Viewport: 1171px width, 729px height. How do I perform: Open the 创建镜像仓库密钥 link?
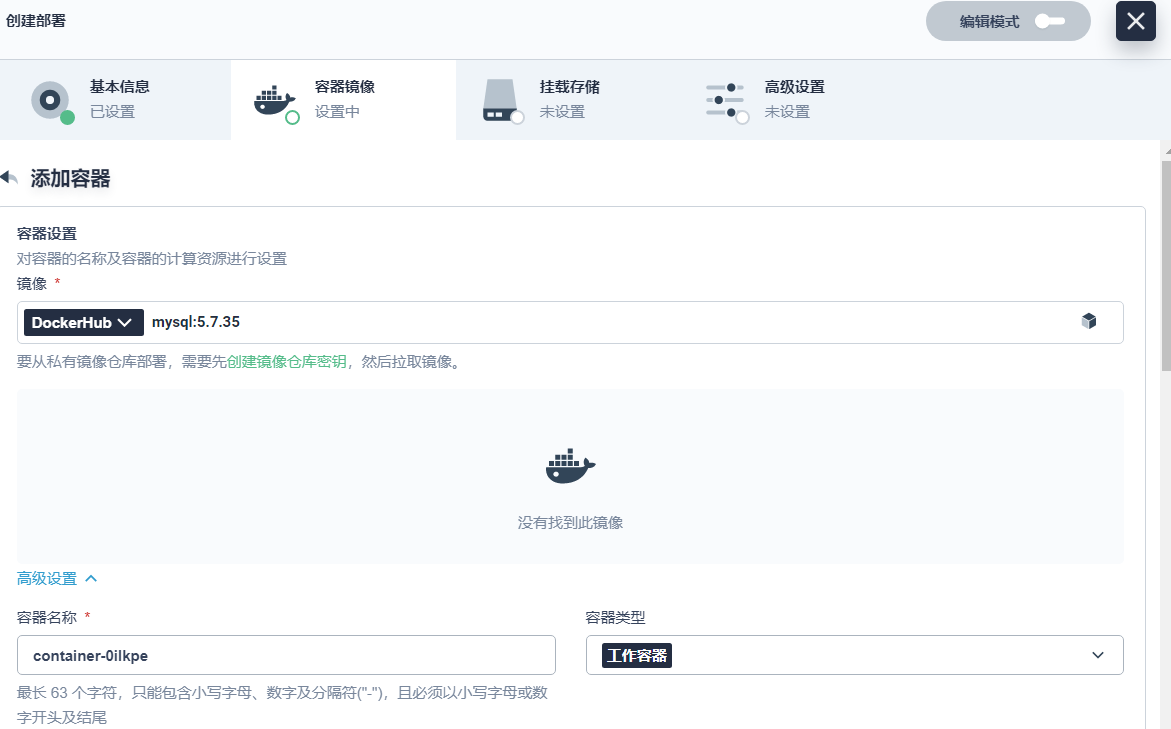click(287, 362)
